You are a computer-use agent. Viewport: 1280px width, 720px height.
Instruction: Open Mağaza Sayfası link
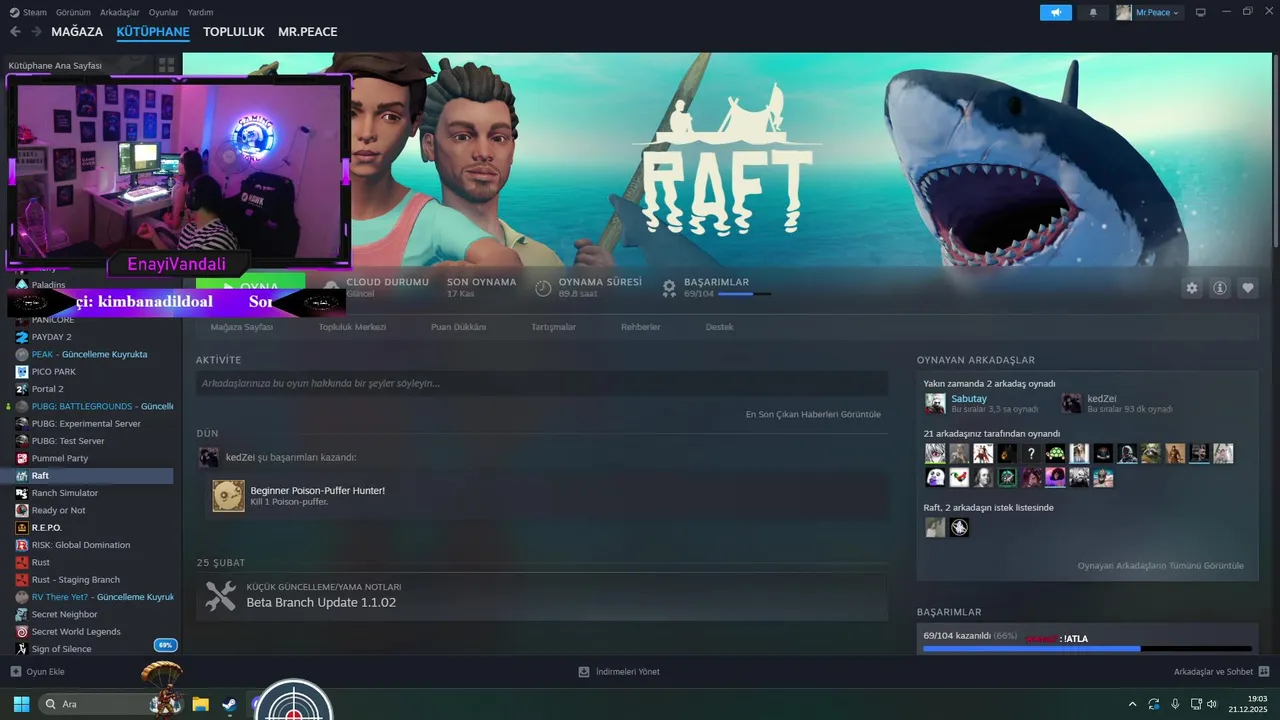click(x=241, y=327)
